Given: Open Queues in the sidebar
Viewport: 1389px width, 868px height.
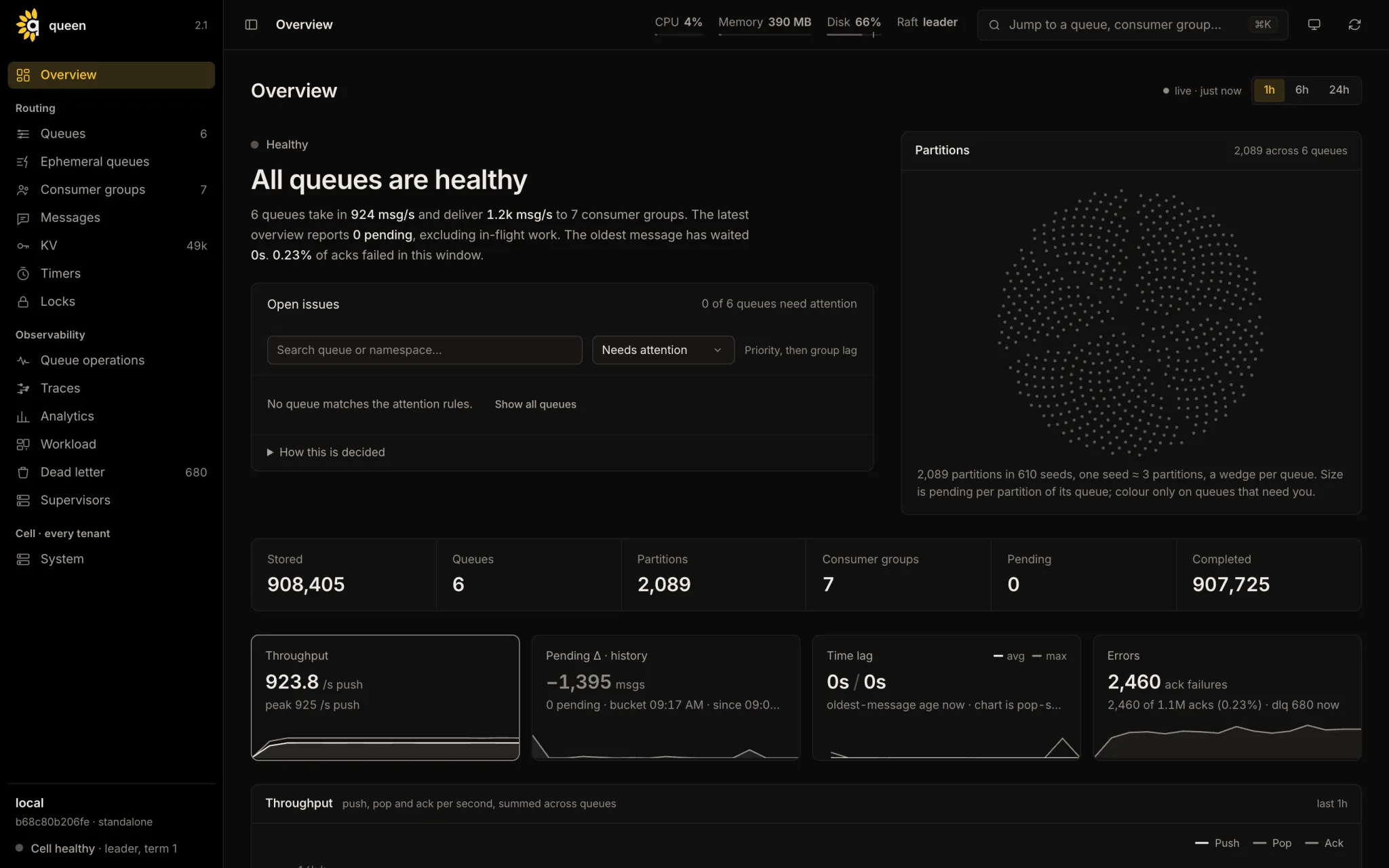Looking at the screenshot, I should tap(111, 134).
